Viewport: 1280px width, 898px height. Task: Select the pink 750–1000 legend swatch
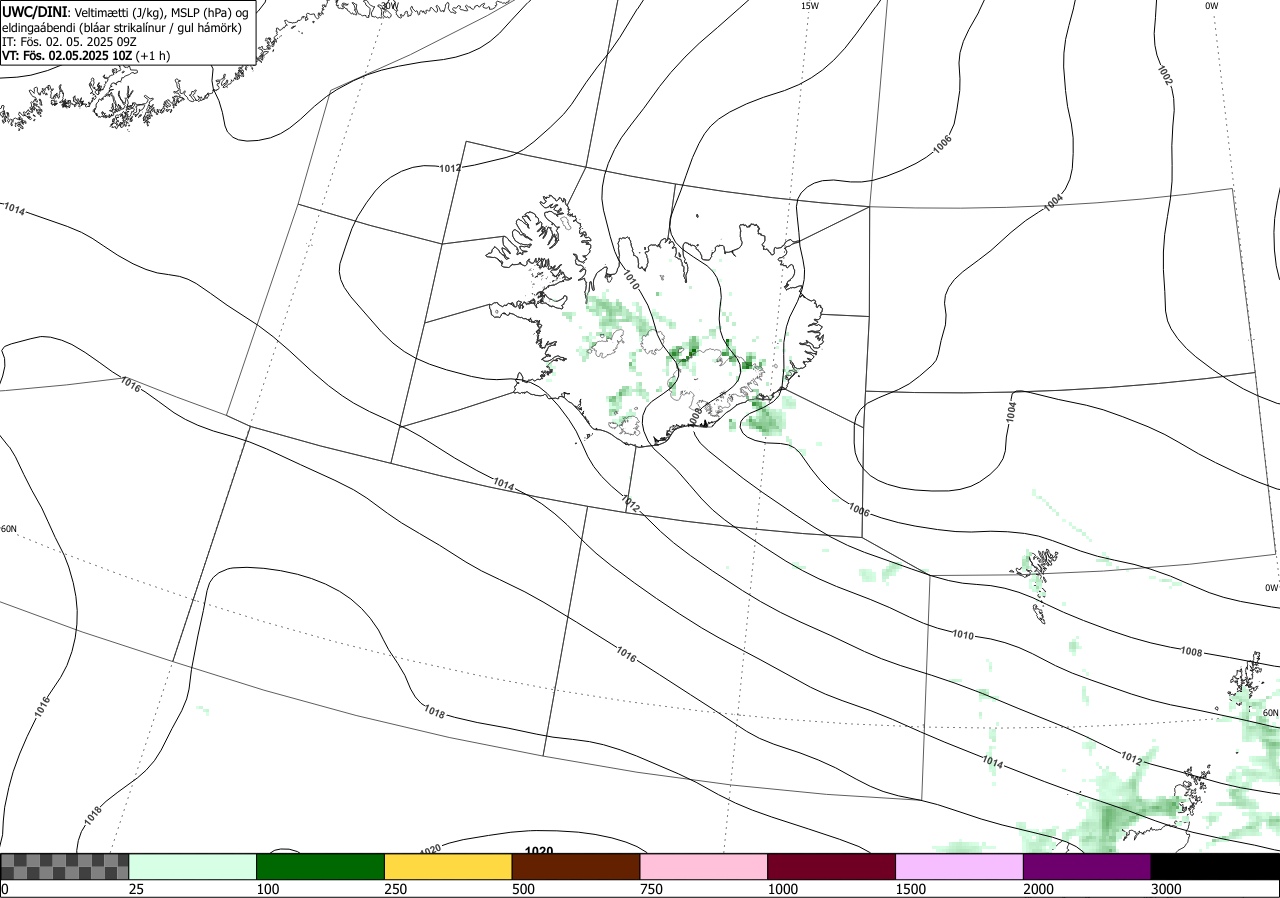(x=704, y=866)
